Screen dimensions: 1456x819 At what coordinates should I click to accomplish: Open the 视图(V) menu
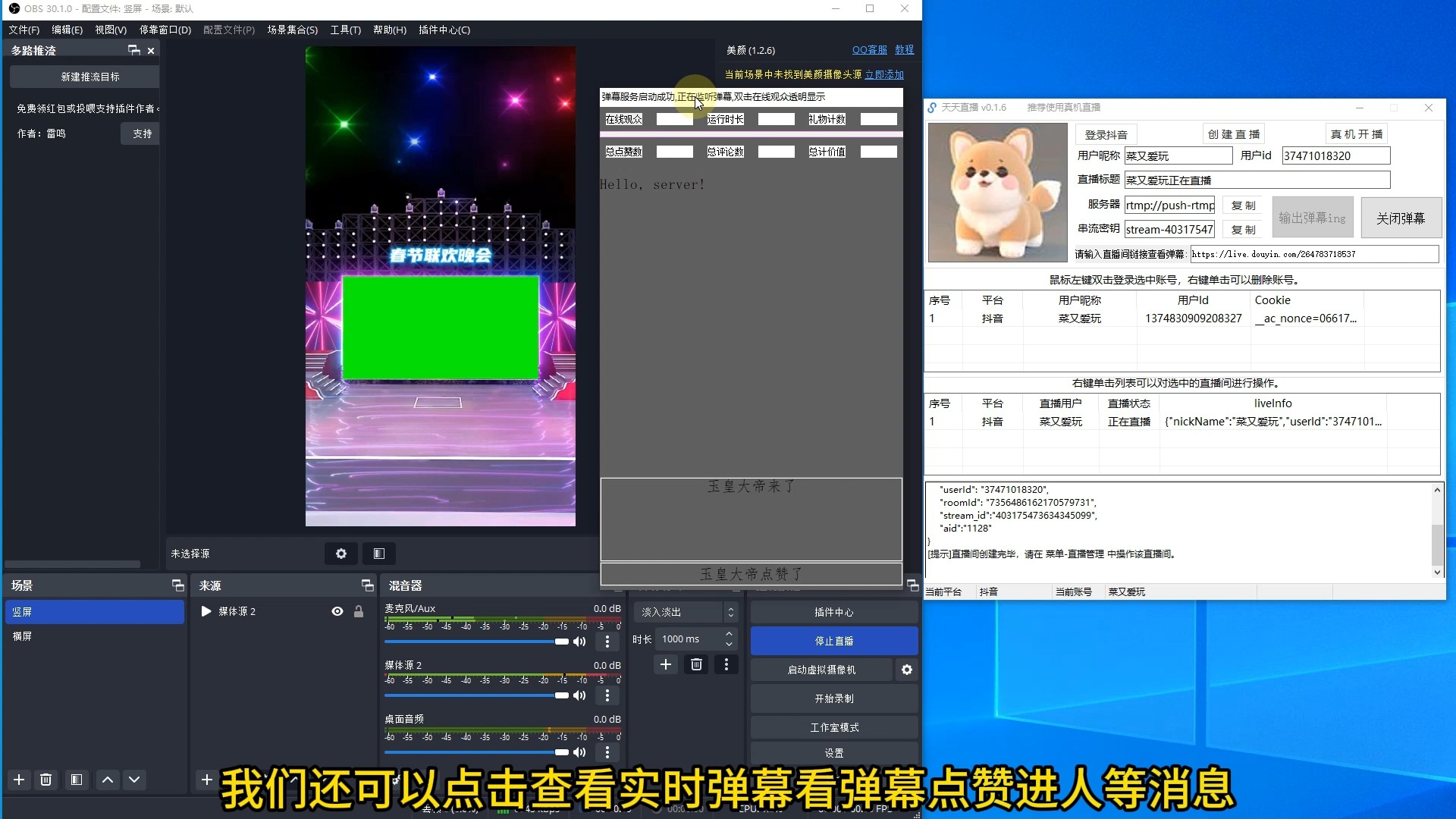(111, 30)
